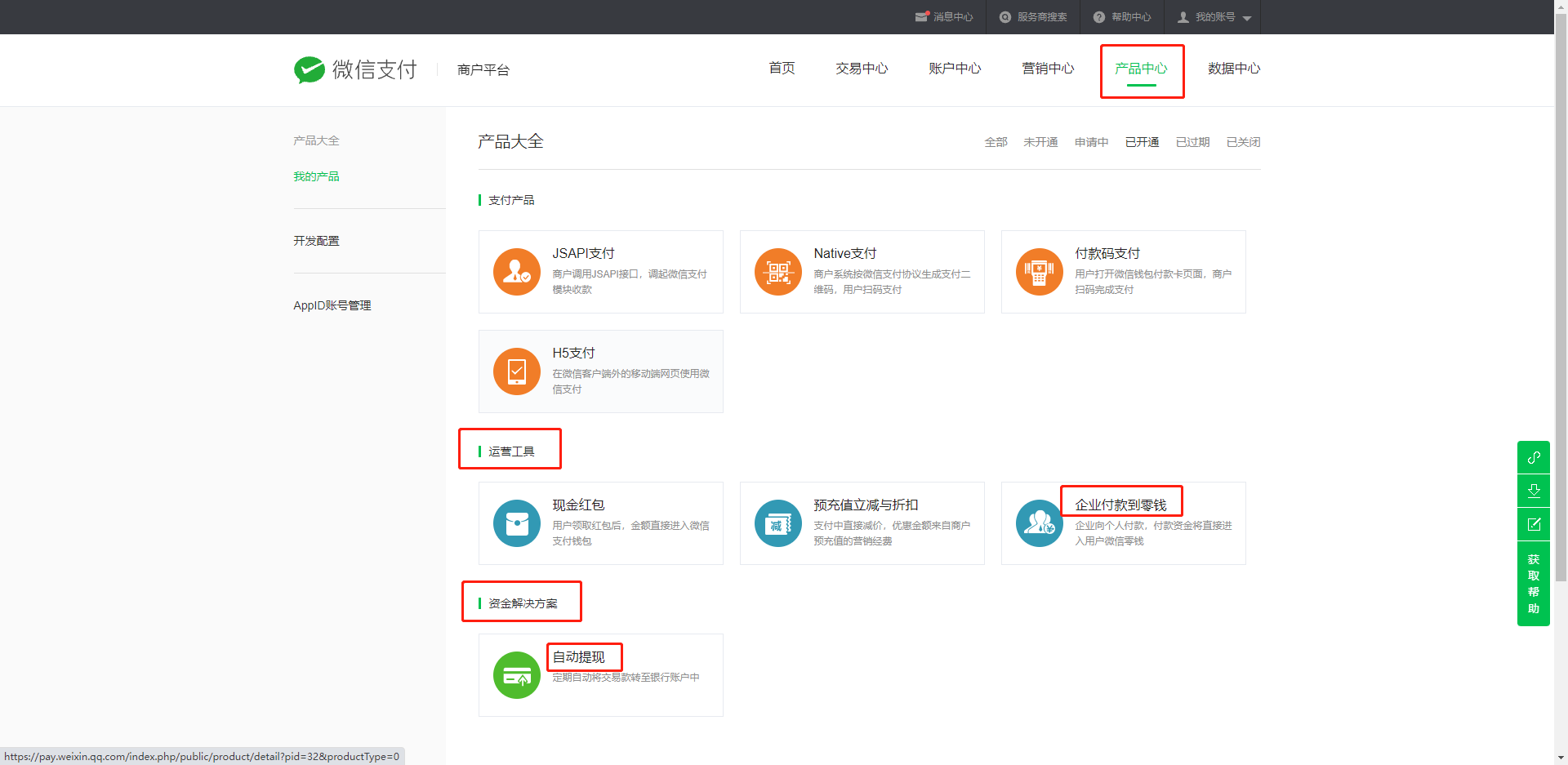This screenshot has width=1568, height=765.
Task: Open the 预充值立减与折扣 discount icon
Action: (x=778, y=523)
